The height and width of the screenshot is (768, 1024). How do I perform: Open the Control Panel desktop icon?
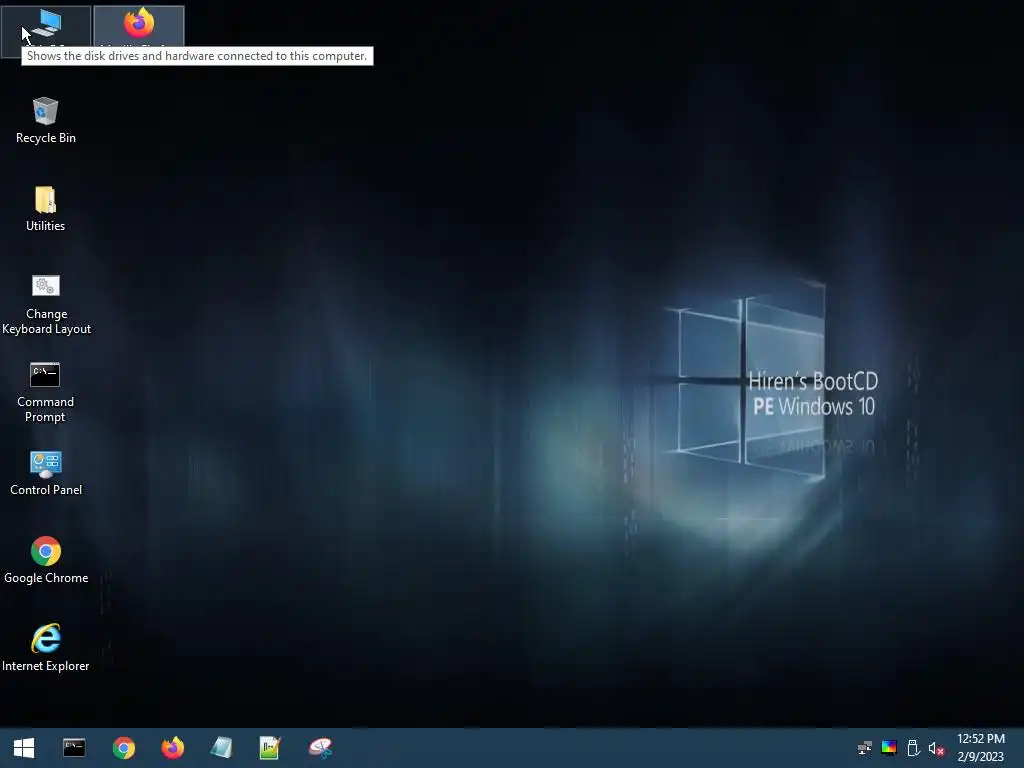[46, 473]
